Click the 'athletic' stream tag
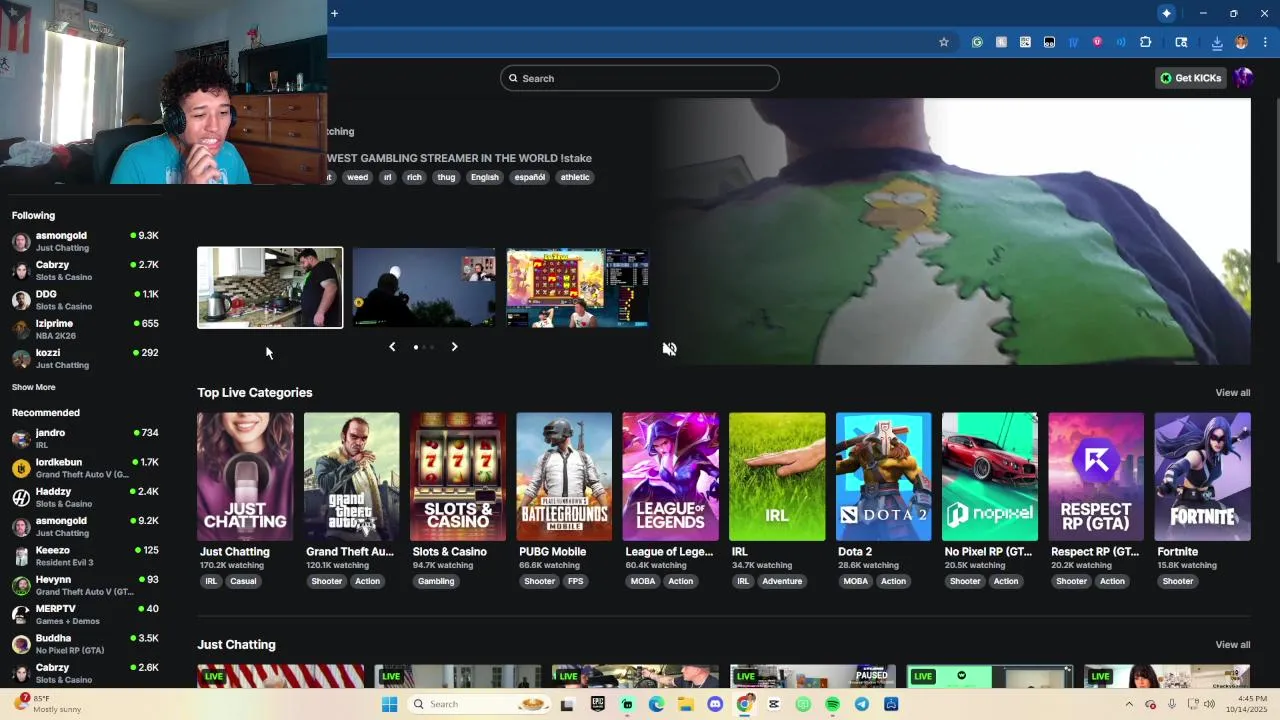This screenshot has height=720, width=1280. 575,177
